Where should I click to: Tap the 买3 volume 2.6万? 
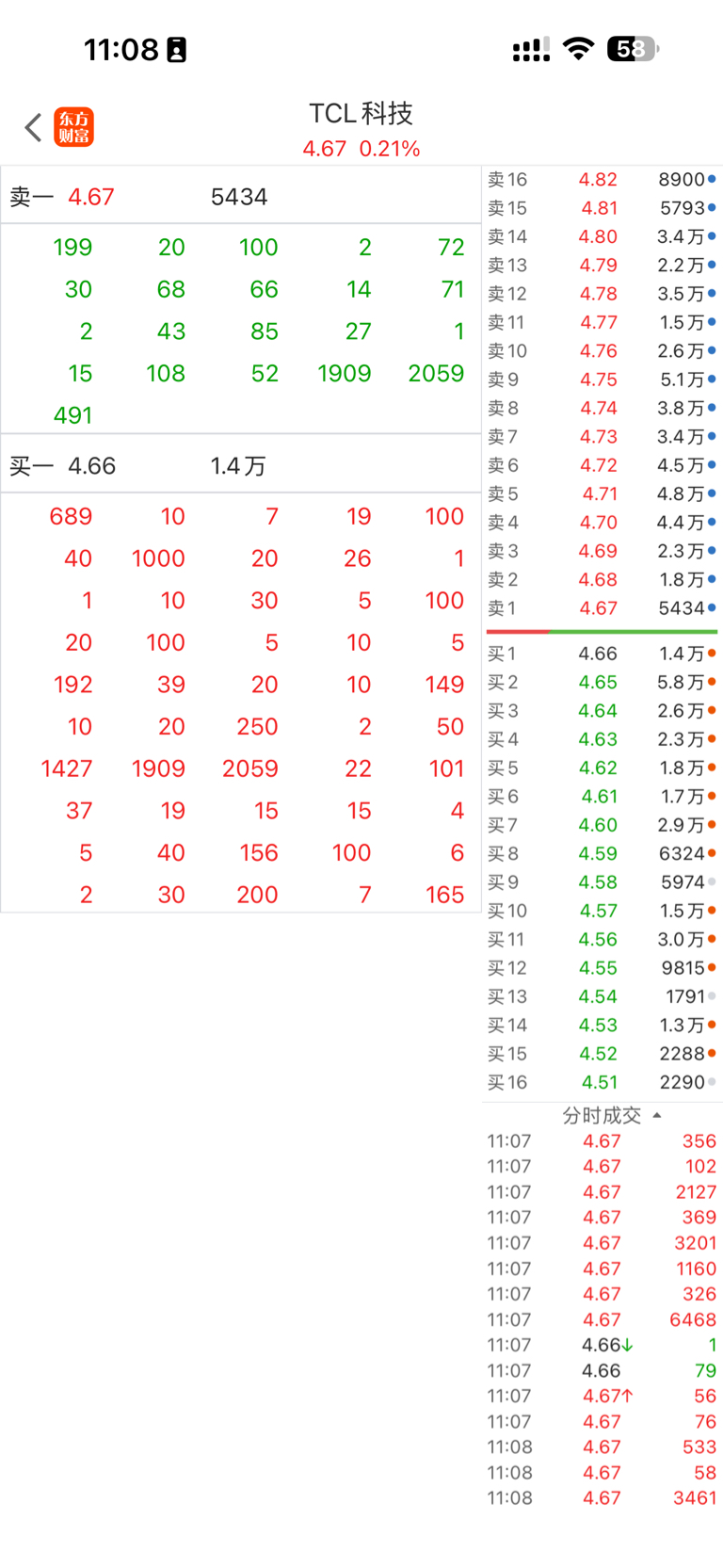click(x=681, y=711)
